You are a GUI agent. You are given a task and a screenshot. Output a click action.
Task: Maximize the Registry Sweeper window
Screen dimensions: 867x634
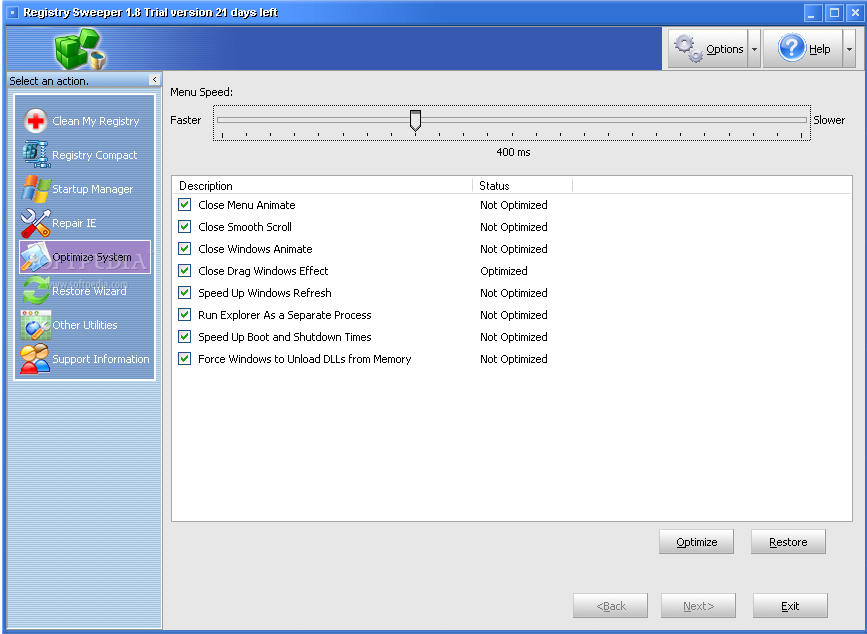tap(834, 13)
